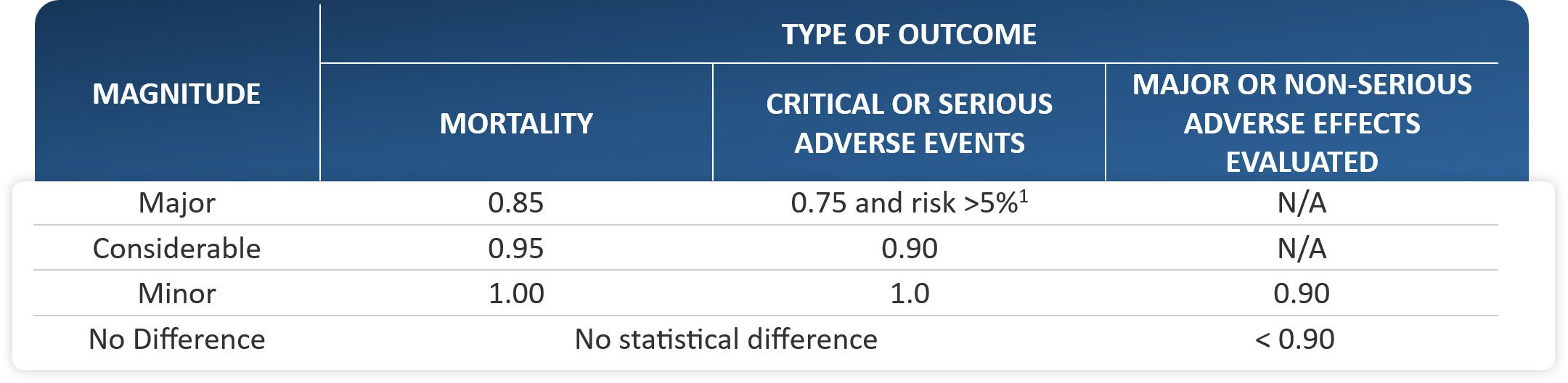Click the 0.95 mortality value

[x=515, y=249]
